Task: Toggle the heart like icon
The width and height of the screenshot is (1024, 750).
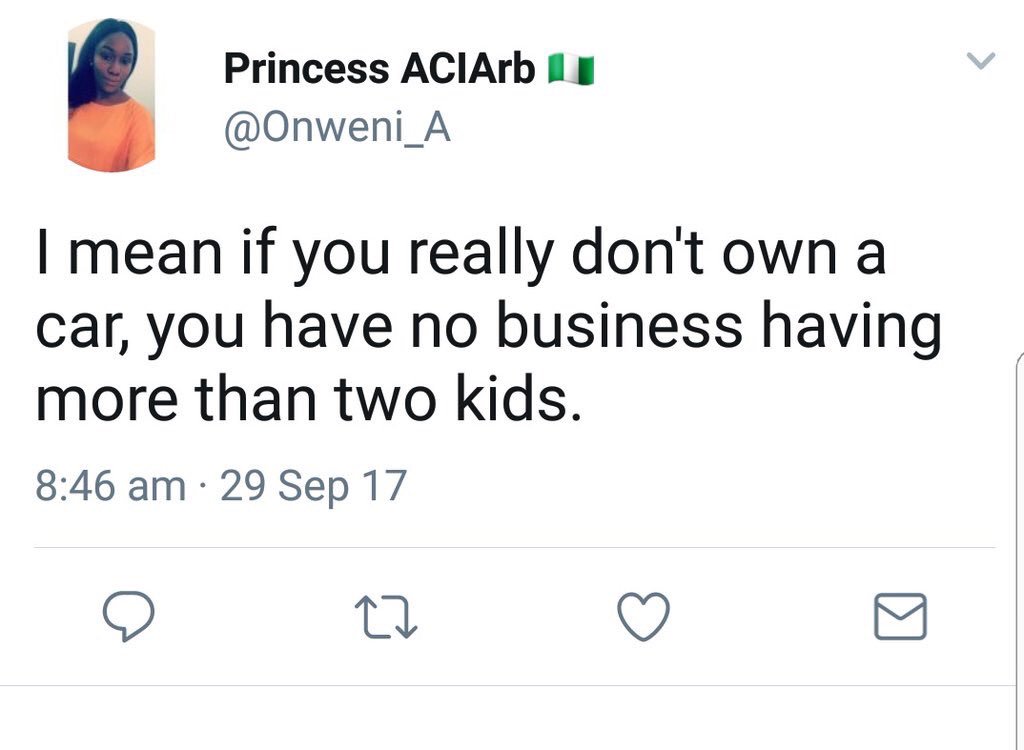Action: [x=641, y=615]
